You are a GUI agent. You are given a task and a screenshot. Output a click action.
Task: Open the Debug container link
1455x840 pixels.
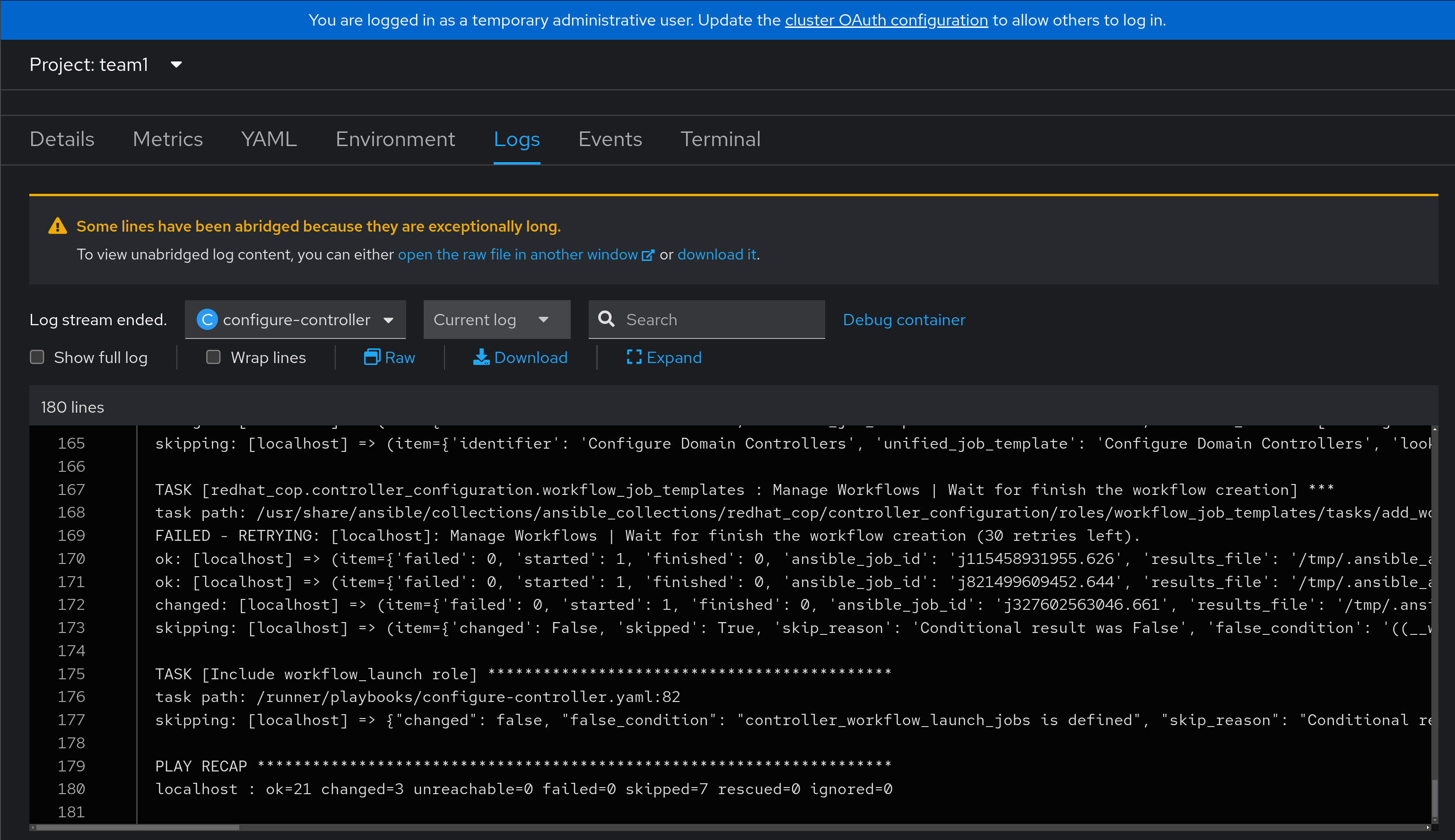click(904, 320)
